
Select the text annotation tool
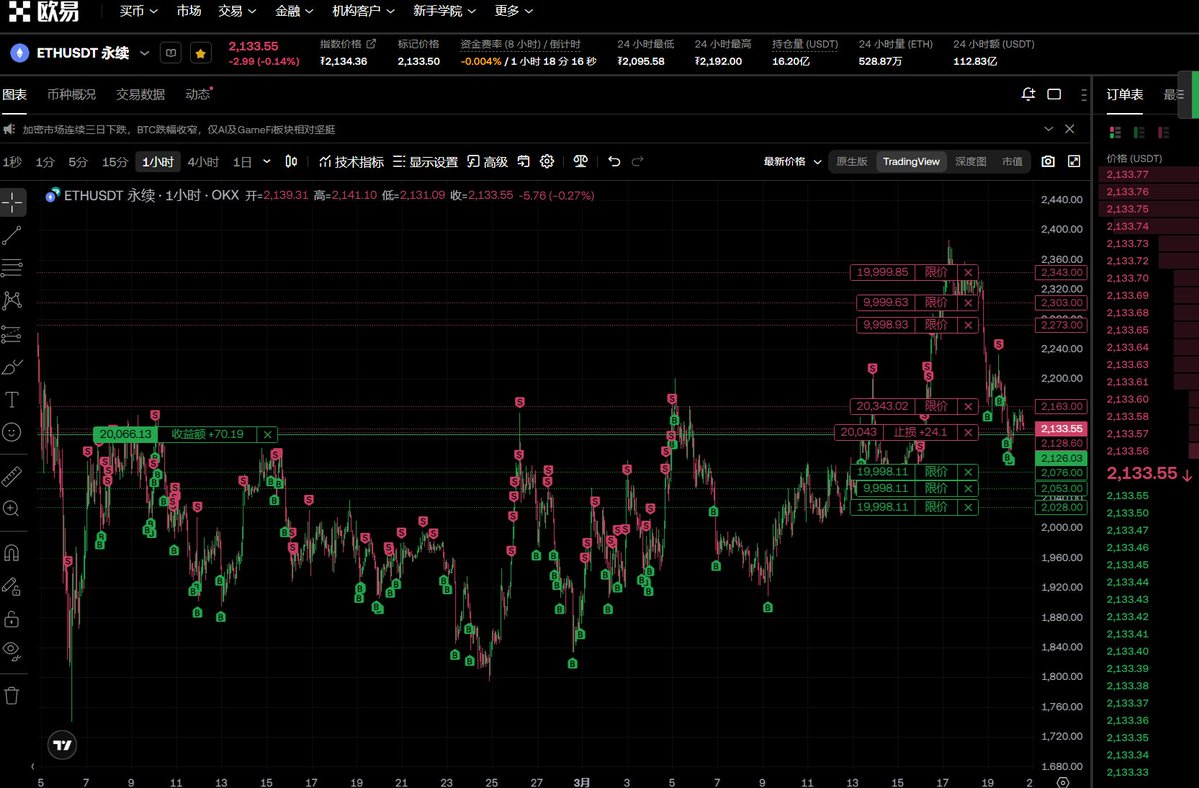(x=12, y=400)
